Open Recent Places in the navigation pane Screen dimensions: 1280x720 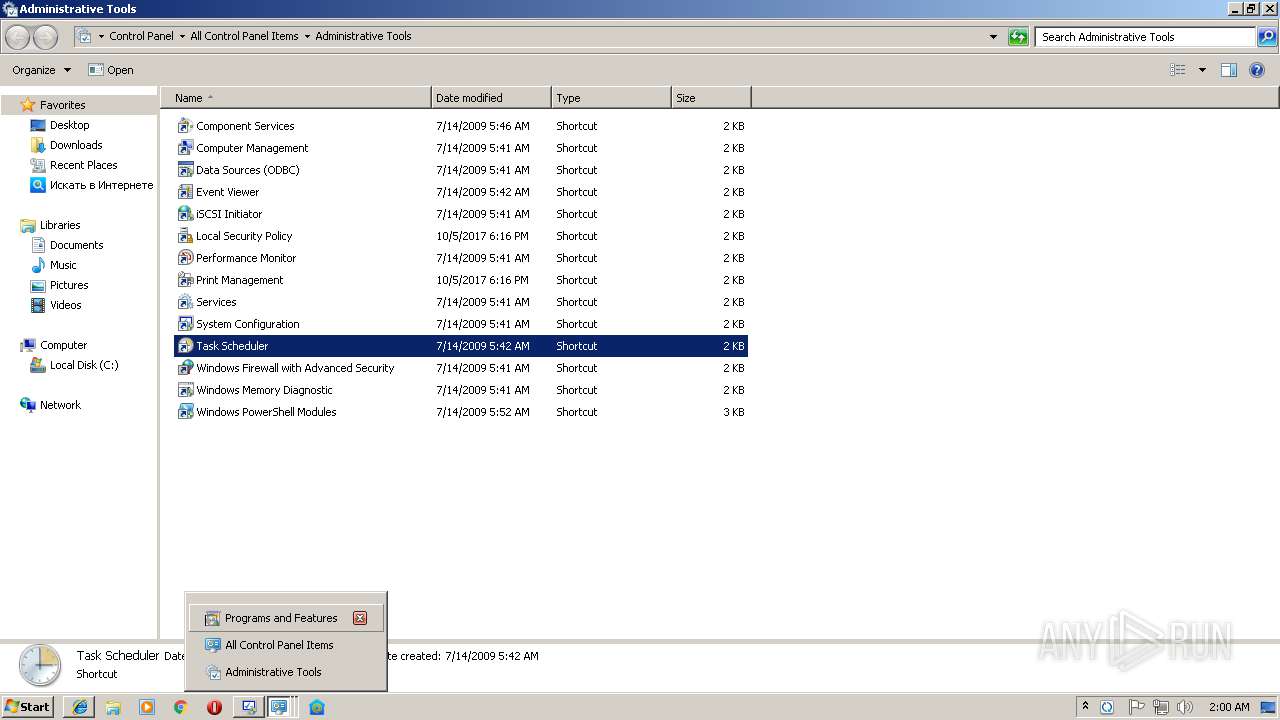[83, 165]
